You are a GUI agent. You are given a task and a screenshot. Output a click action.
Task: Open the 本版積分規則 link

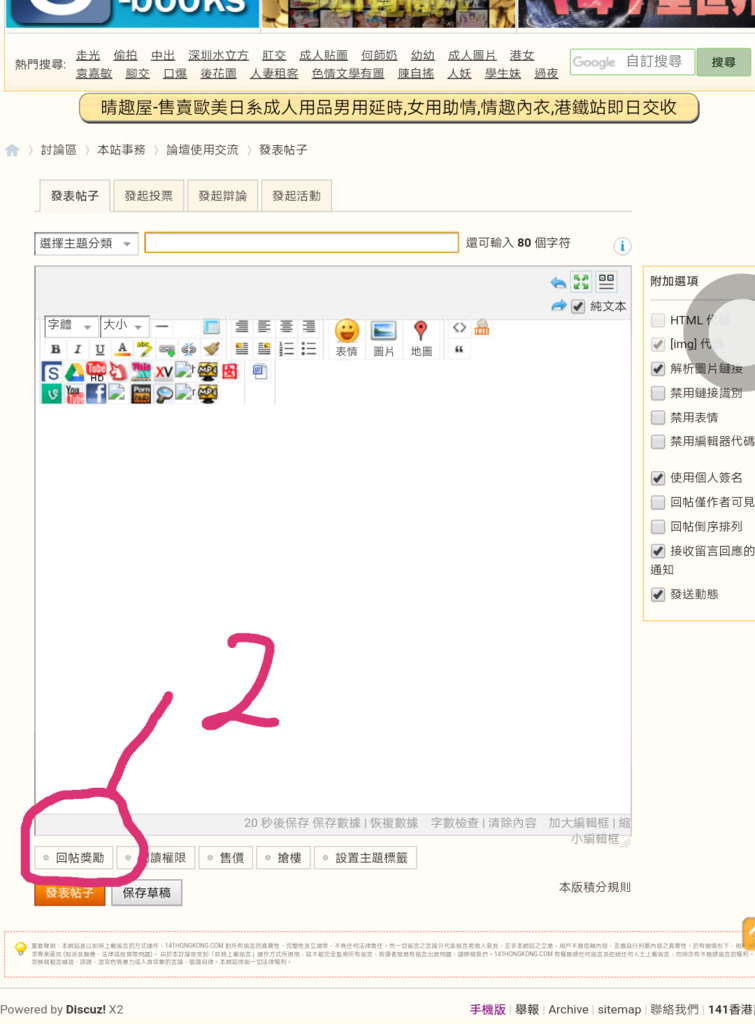tap(594, 887)
